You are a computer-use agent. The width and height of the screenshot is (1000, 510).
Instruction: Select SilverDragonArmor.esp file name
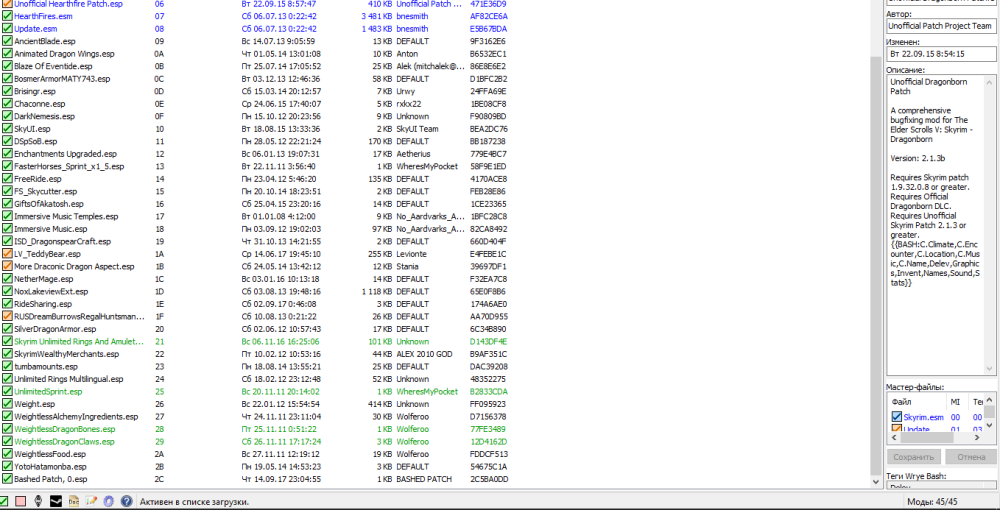point(55,329)
